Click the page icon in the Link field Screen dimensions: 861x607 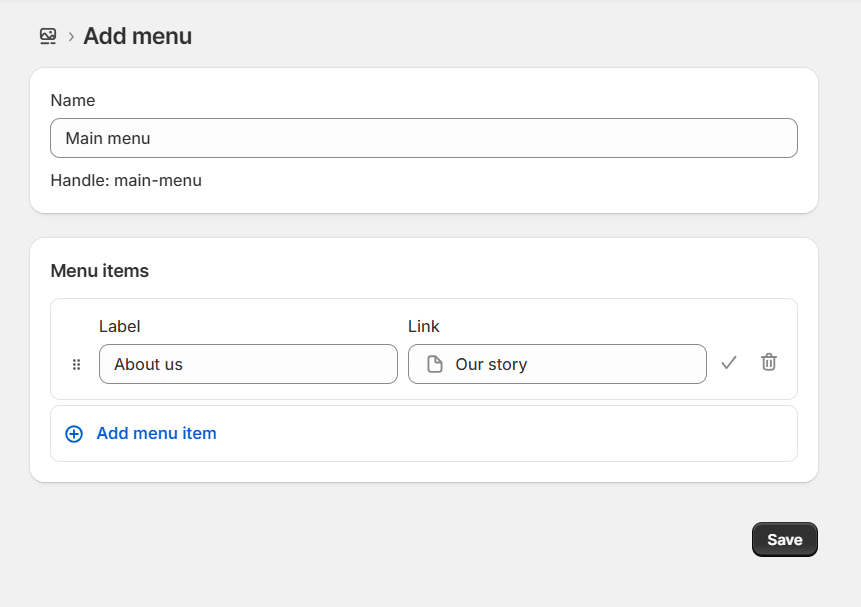(435, 365)
